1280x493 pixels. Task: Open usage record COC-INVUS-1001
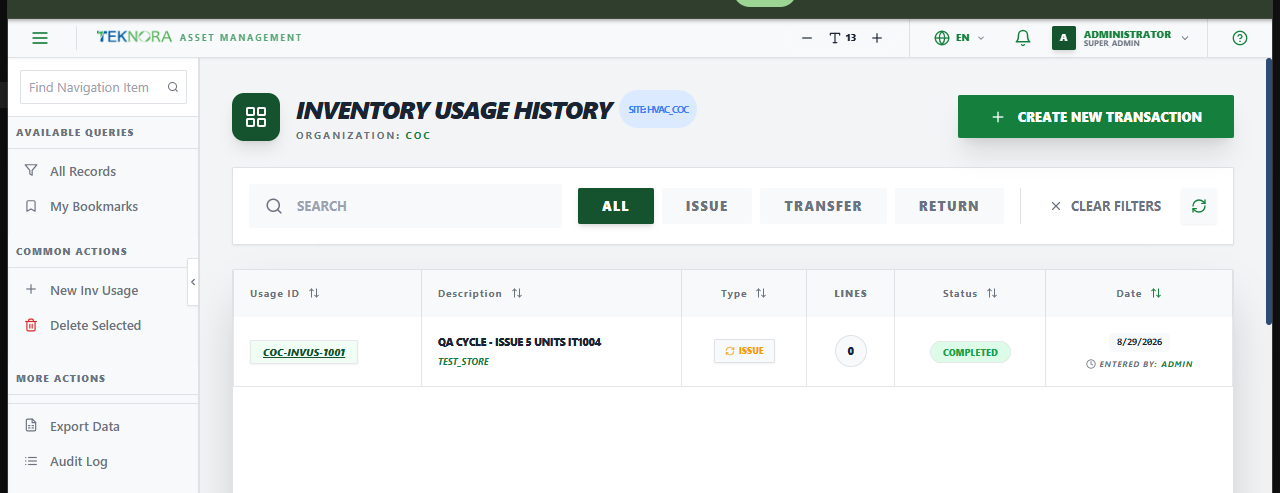tap(304, 352)
